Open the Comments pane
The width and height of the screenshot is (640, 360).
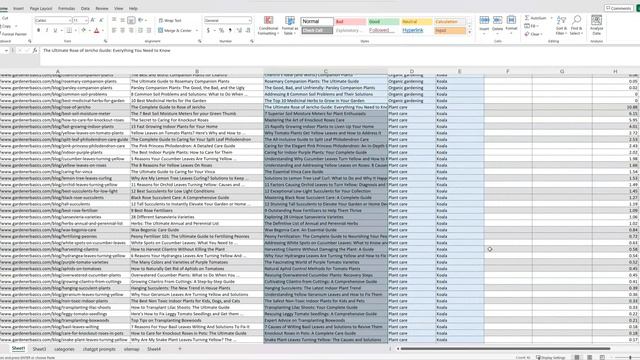point(619,8)
